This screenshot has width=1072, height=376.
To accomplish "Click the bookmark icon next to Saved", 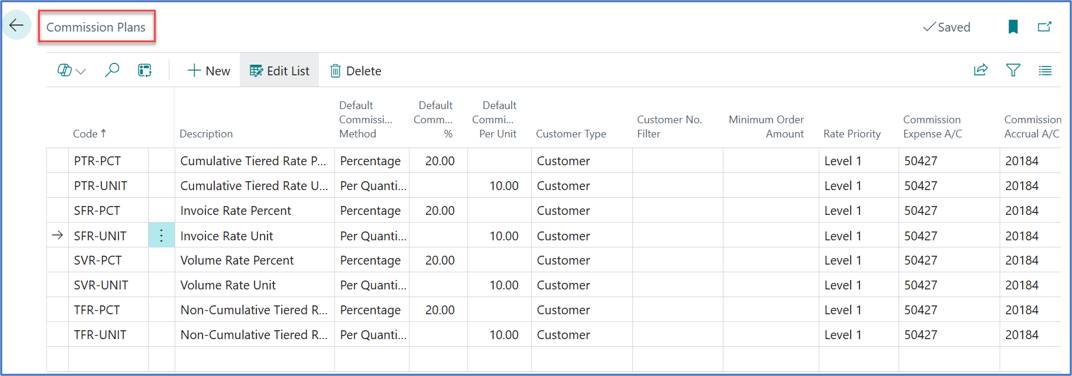I will (x=1013, y=27).
